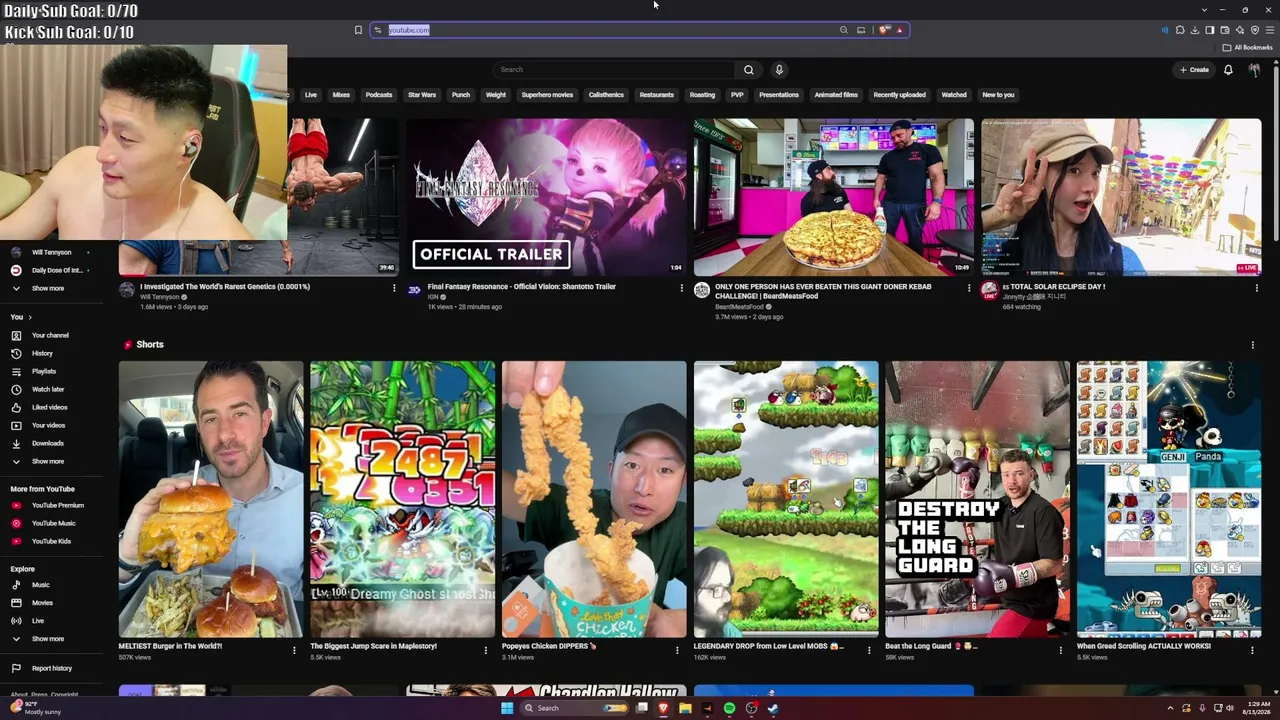The width and height of the screenshot is (1280, 720).
Task: Open options menu for Doner Kebab Challenge video
Action: click(969, 288)
